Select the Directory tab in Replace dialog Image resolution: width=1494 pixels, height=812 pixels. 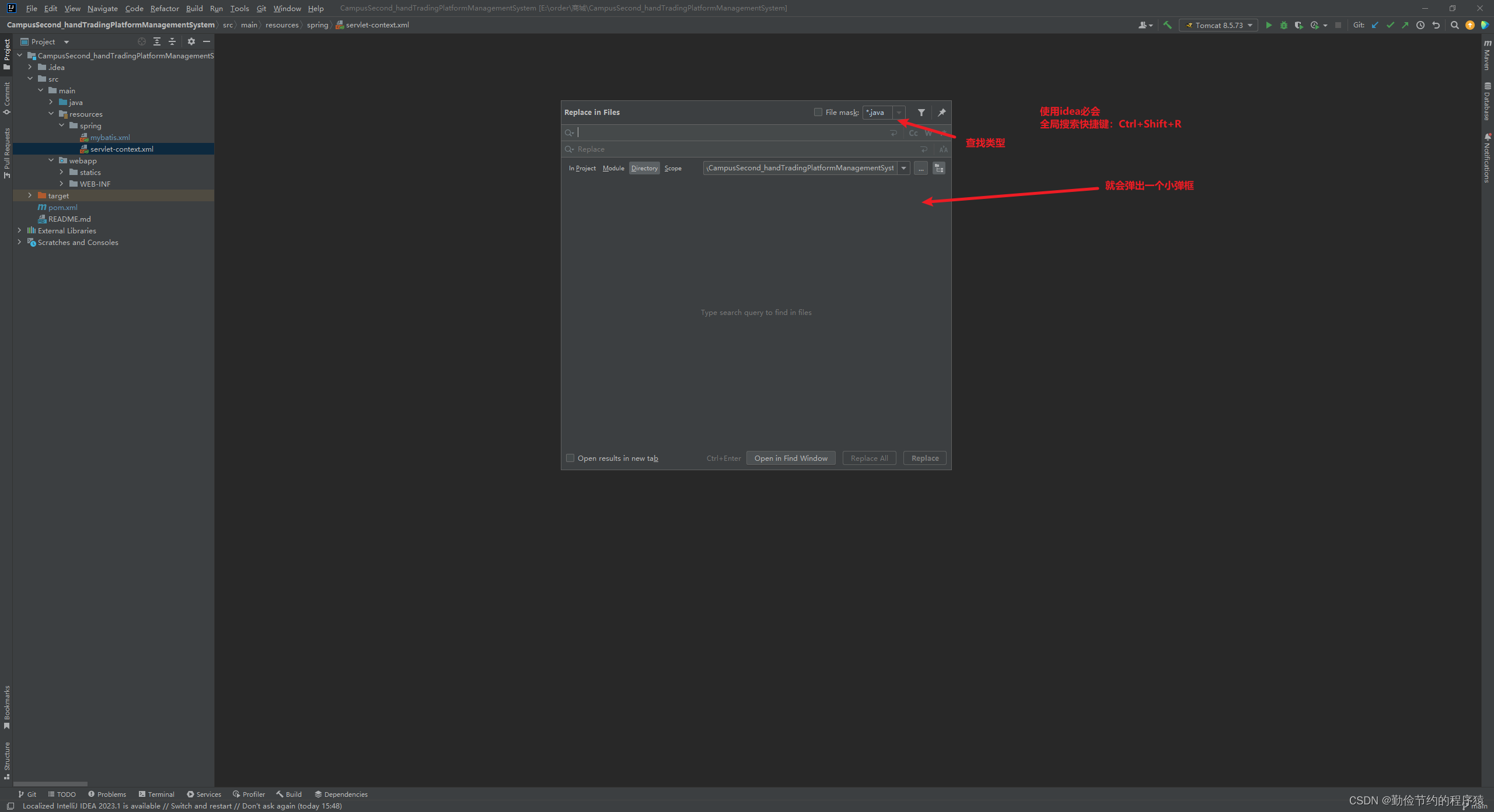644,168
